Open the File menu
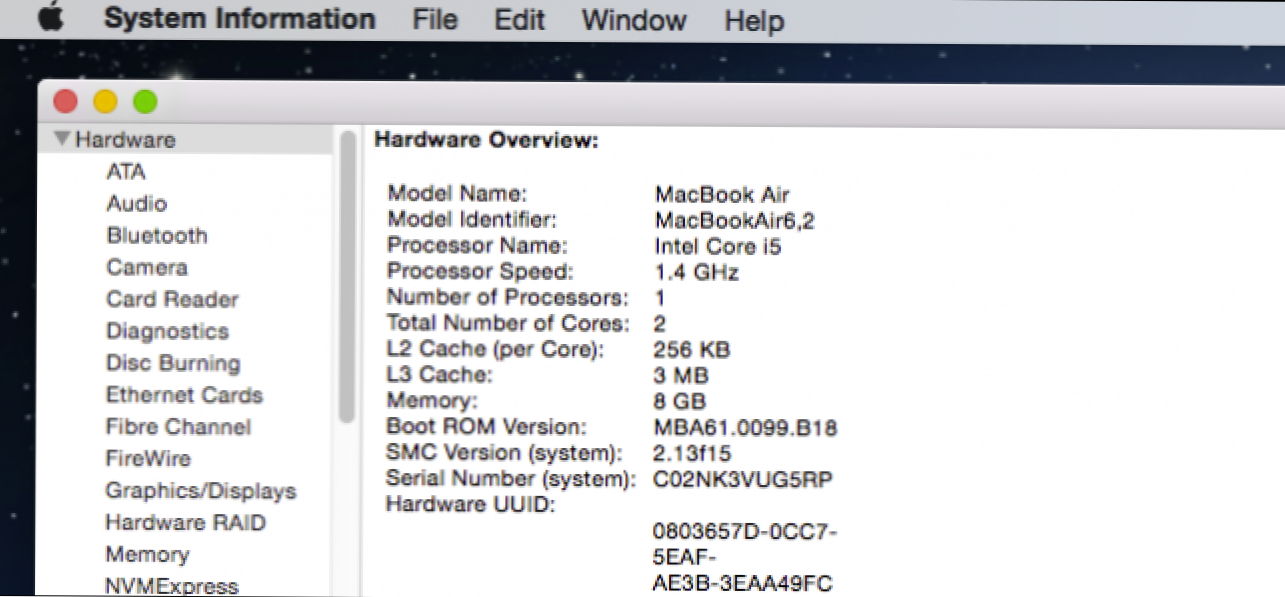The height and width of the screenshot is (597, 1285). click(434, 20)
